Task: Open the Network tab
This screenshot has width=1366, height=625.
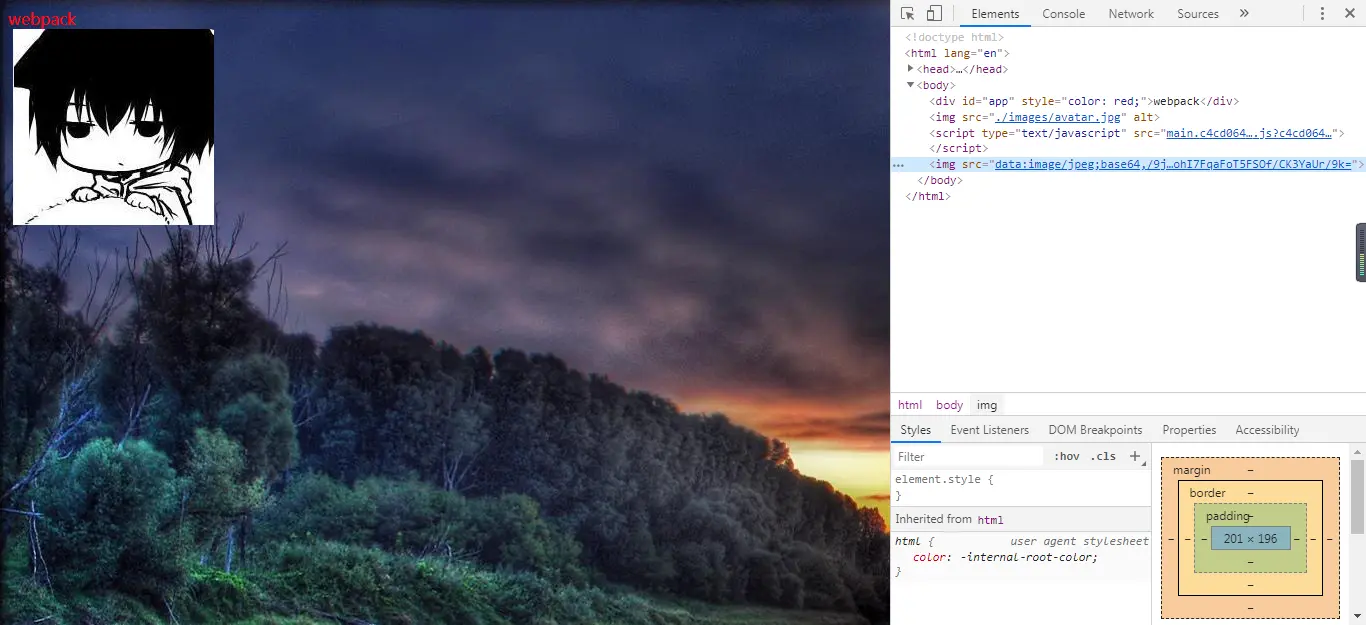Action: point(1131,14)
